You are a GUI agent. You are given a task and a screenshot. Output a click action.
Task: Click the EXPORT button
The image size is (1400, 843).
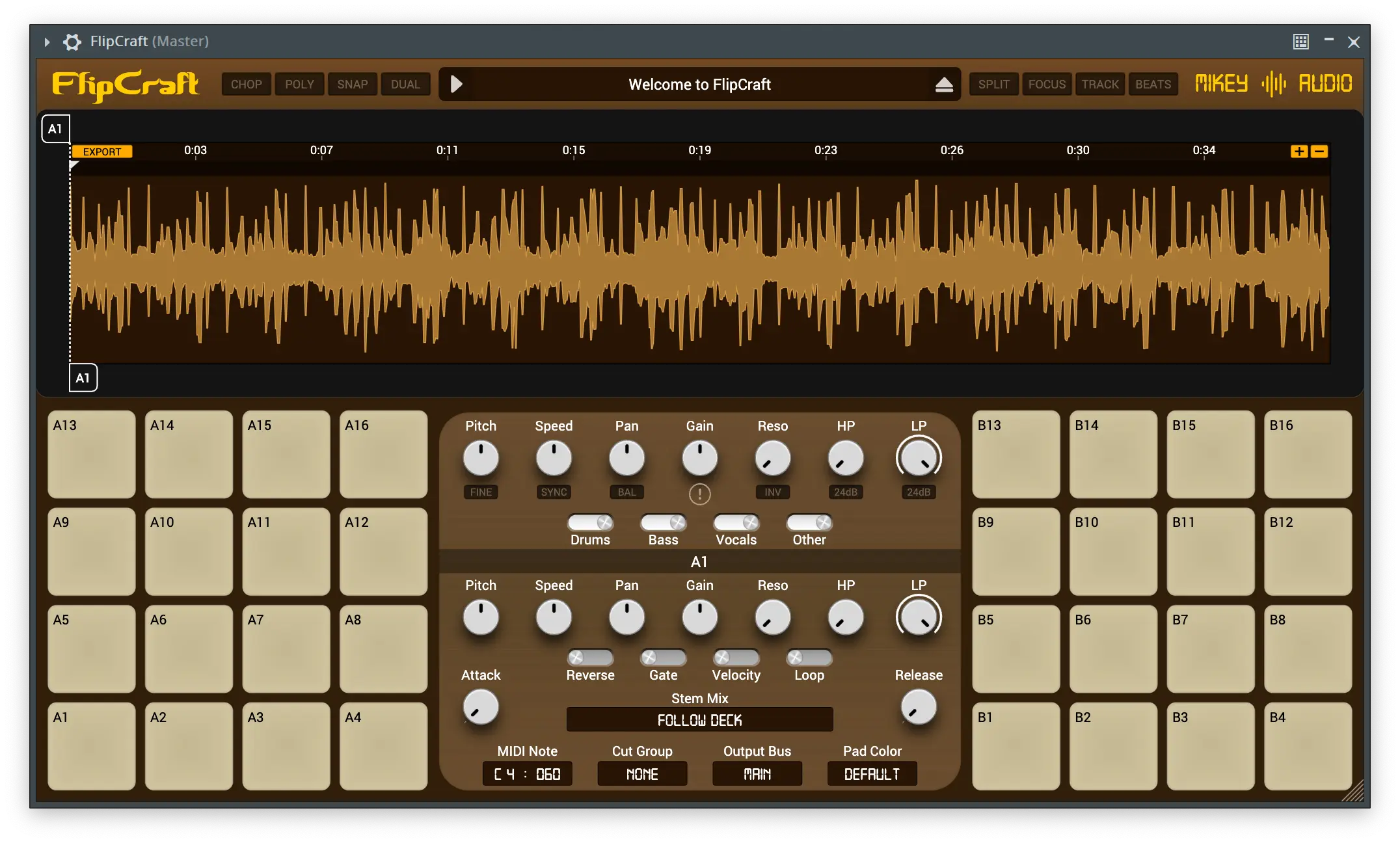[102, 152]
